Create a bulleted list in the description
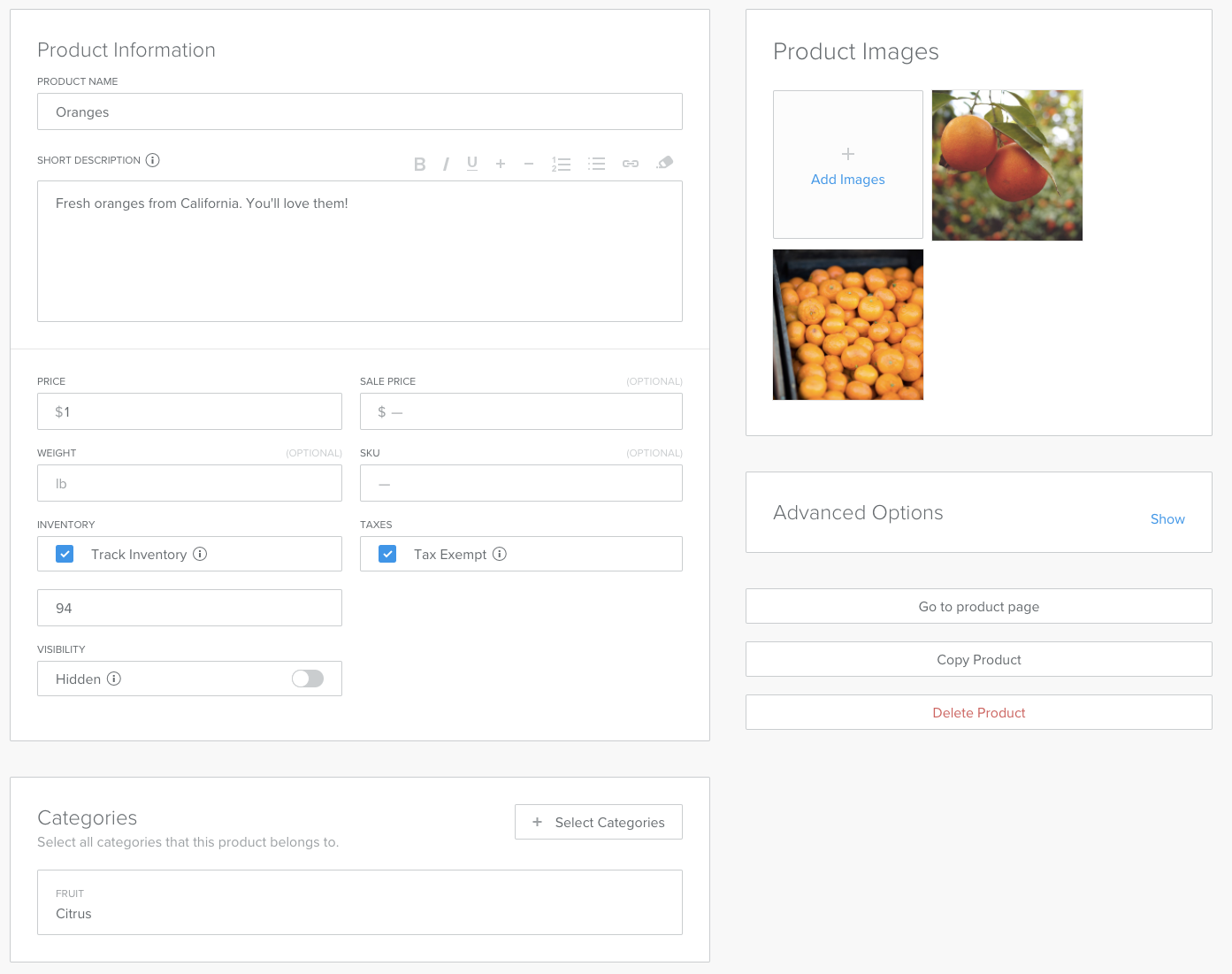 click(596, 163)
